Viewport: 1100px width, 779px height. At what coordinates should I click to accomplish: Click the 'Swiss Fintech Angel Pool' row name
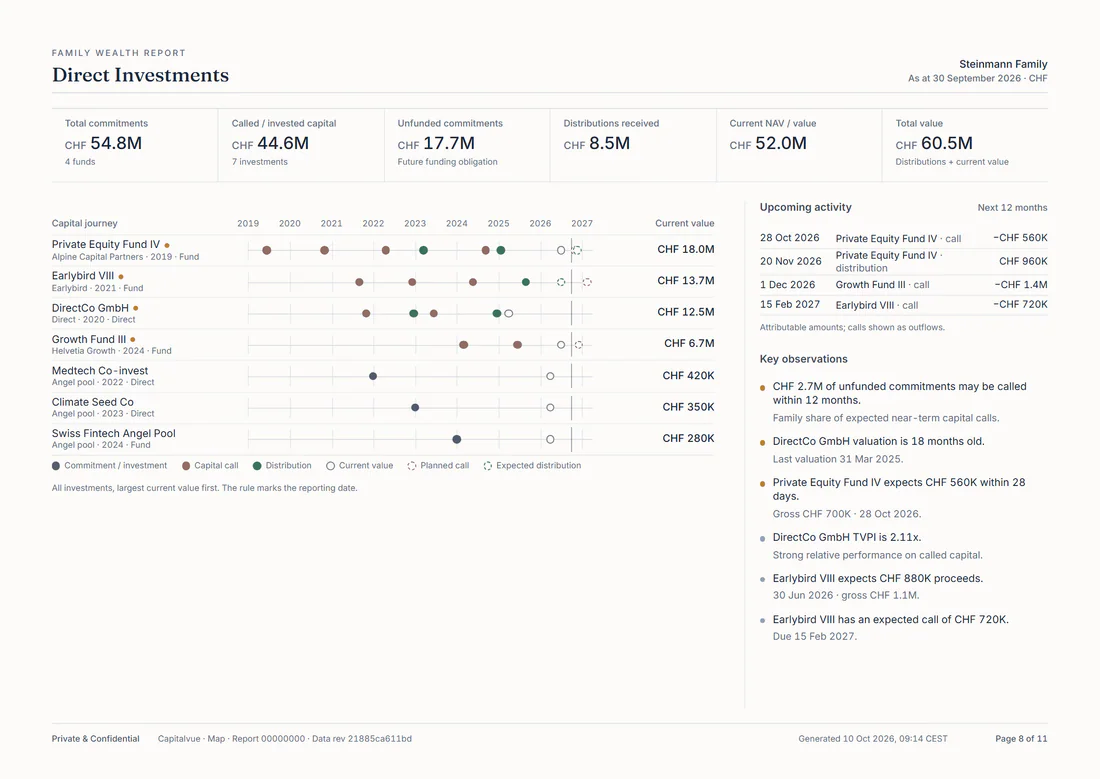point(114,434)
